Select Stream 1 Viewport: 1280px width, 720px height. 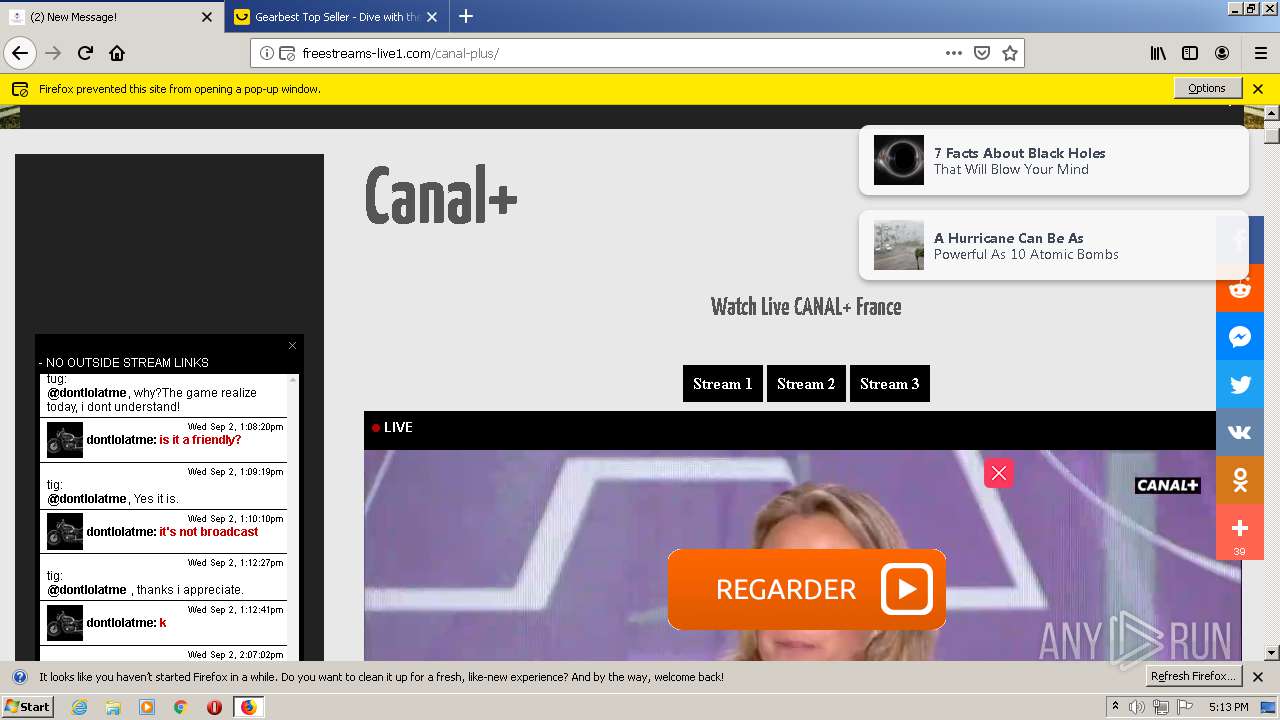coord(723,384)
